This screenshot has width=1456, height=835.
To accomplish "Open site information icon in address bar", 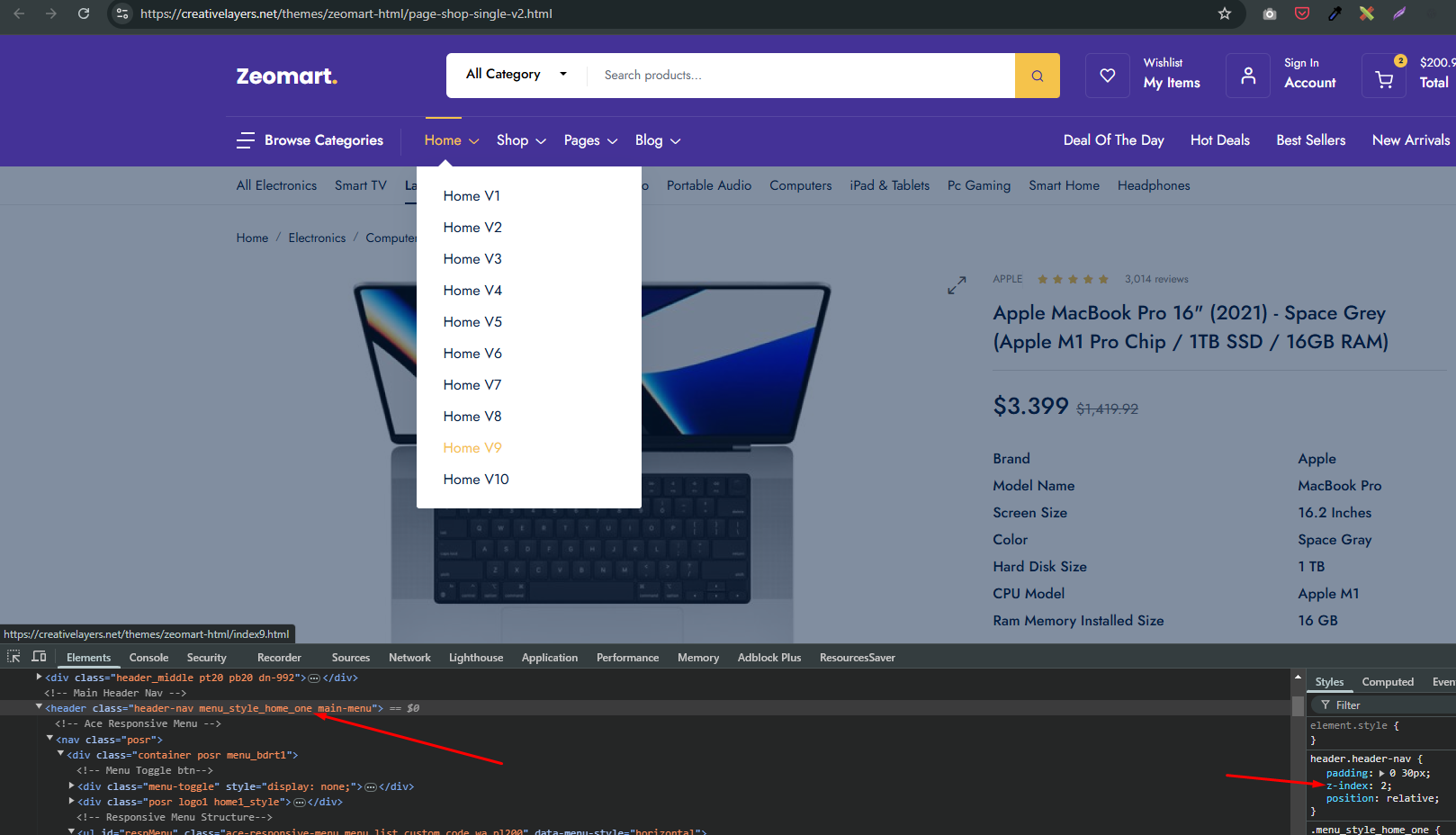I will click(123, 13).
